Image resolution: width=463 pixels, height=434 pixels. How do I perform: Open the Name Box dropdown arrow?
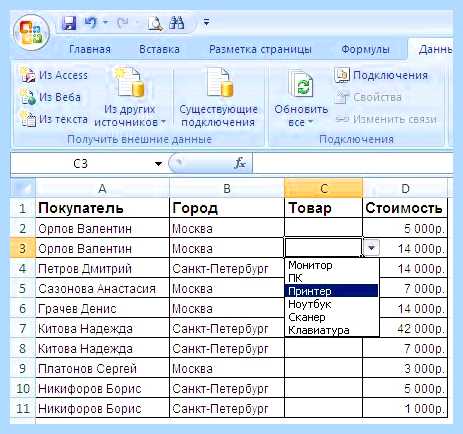coord(158,164)
